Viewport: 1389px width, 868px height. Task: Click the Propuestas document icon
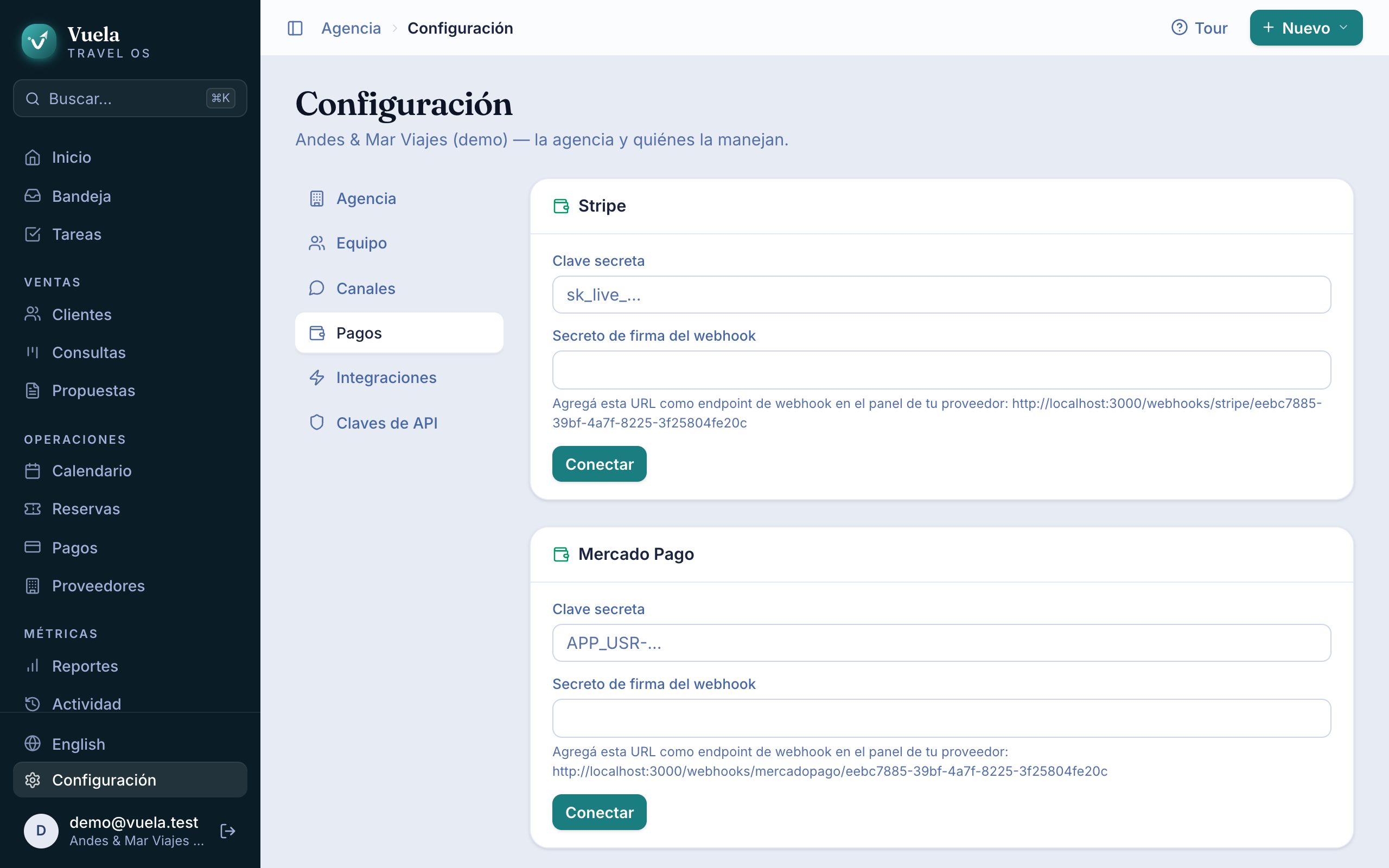point(33,391)
